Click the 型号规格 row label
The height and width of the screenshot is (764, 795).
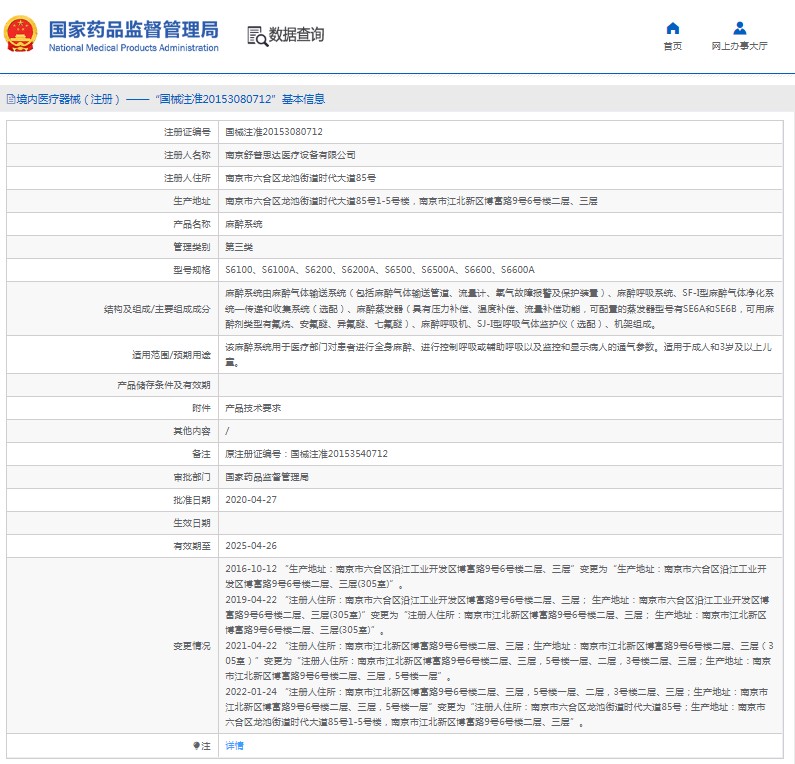click(192, 270)
